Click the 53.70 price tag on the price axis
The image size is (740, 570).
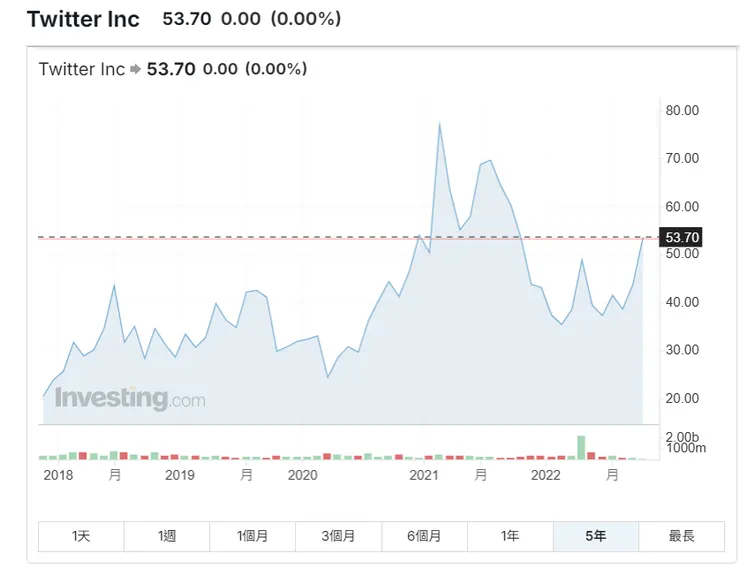(681, 238)
